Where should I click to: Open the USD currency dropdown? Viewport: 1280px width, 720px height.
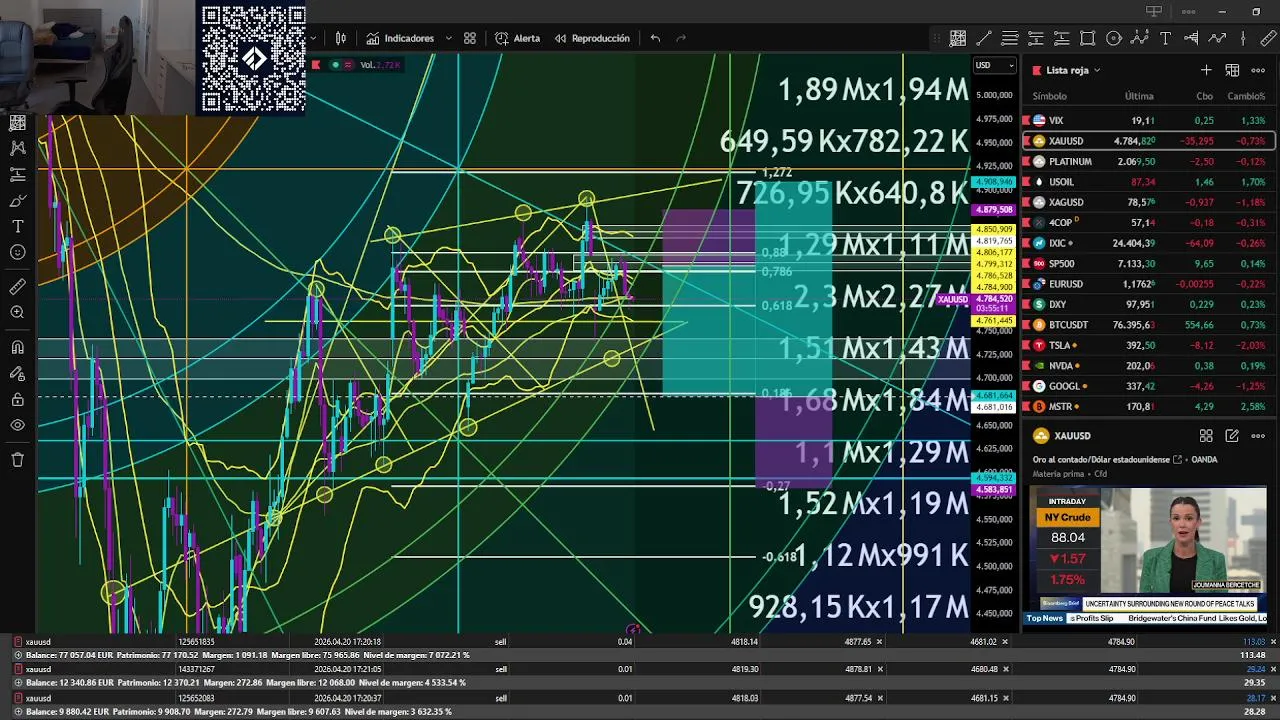(994, 65)
